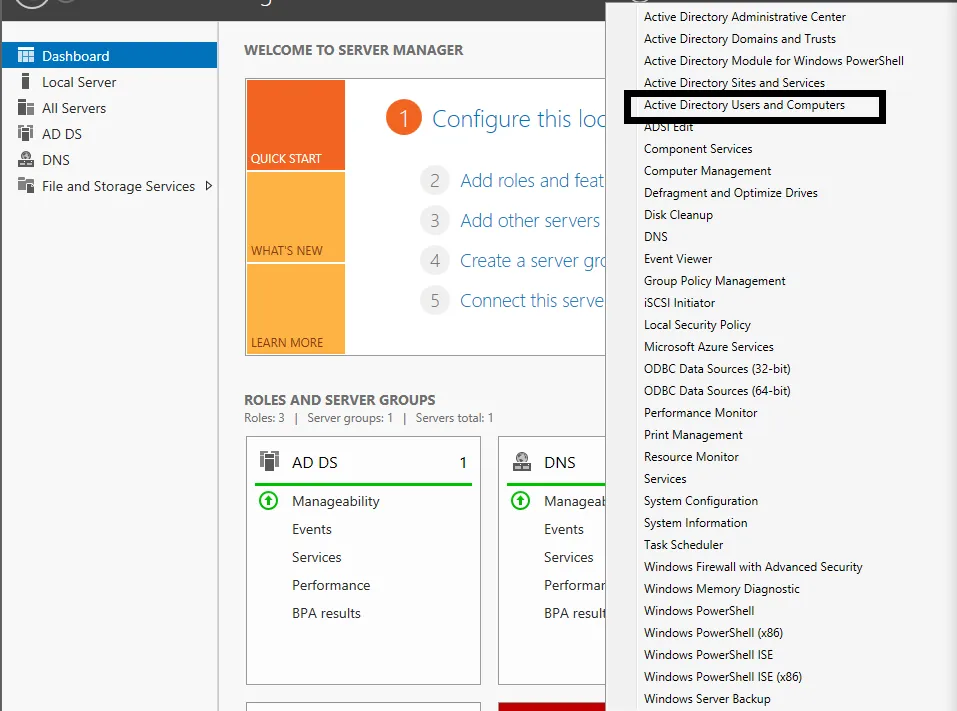Open Microsoft Azure Services
The image size is (957, 711).
pos(709,347)
